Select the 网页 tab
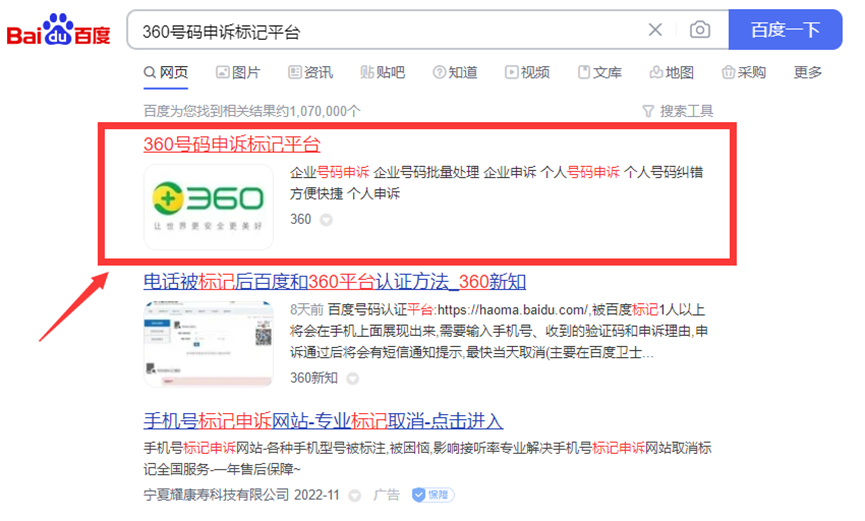This screenshot has width=865, height=521. (165, 72)
